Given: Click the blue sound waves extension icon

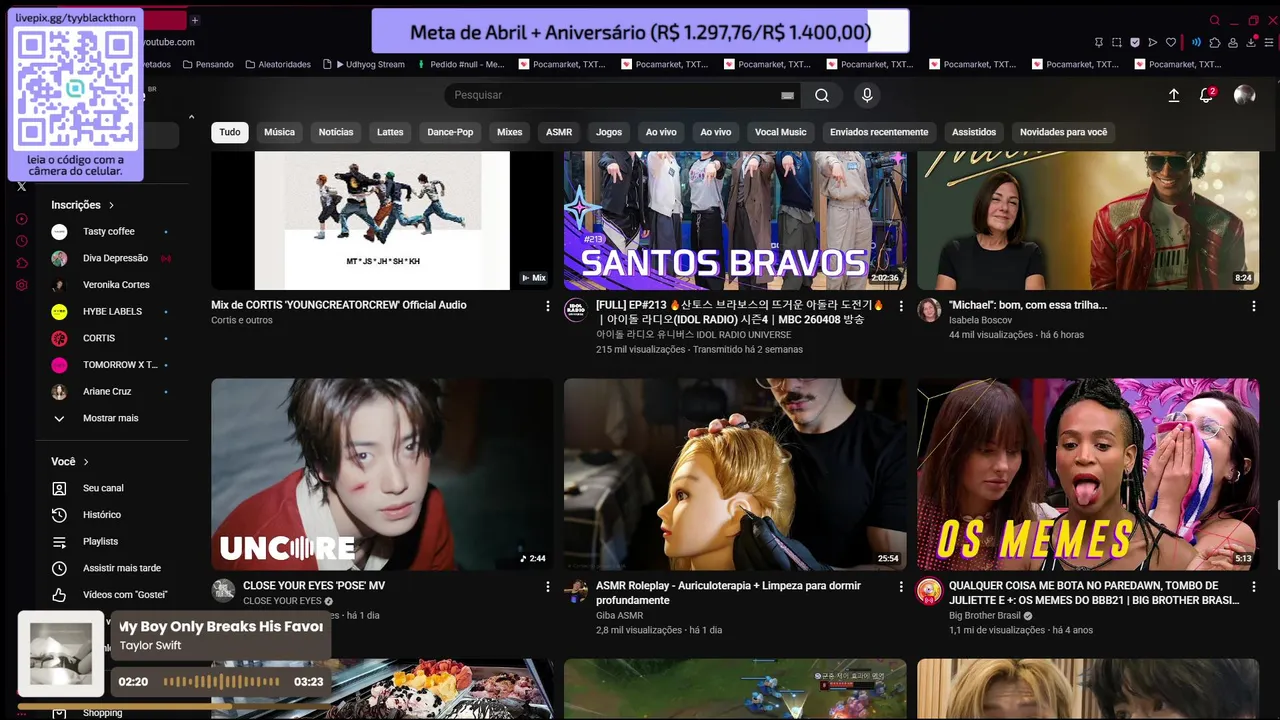Looking at the screenshot, I should tap(1197, 42).
